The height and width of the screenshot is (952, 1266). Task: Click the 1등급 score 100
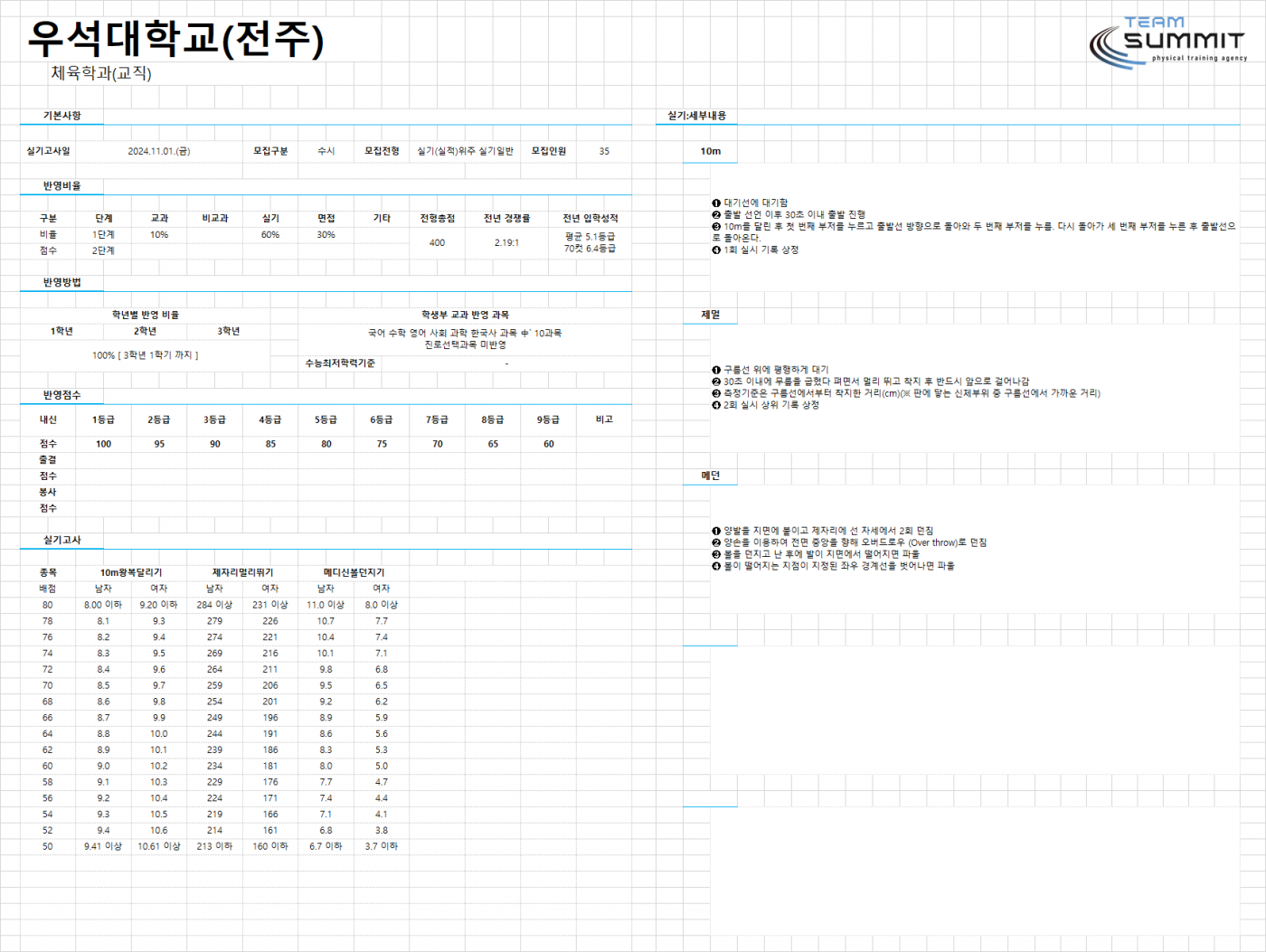click(x=104, y=445)
